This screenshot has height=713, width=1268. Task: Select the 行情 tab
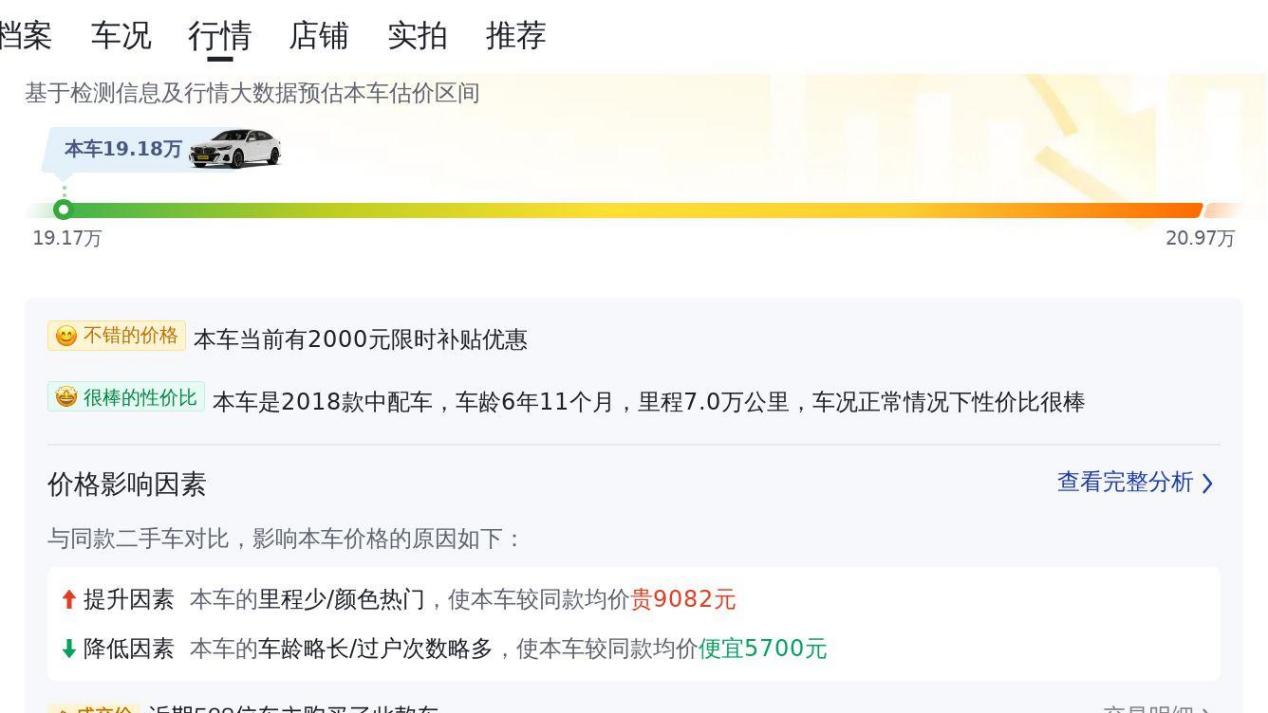point(219,36)
